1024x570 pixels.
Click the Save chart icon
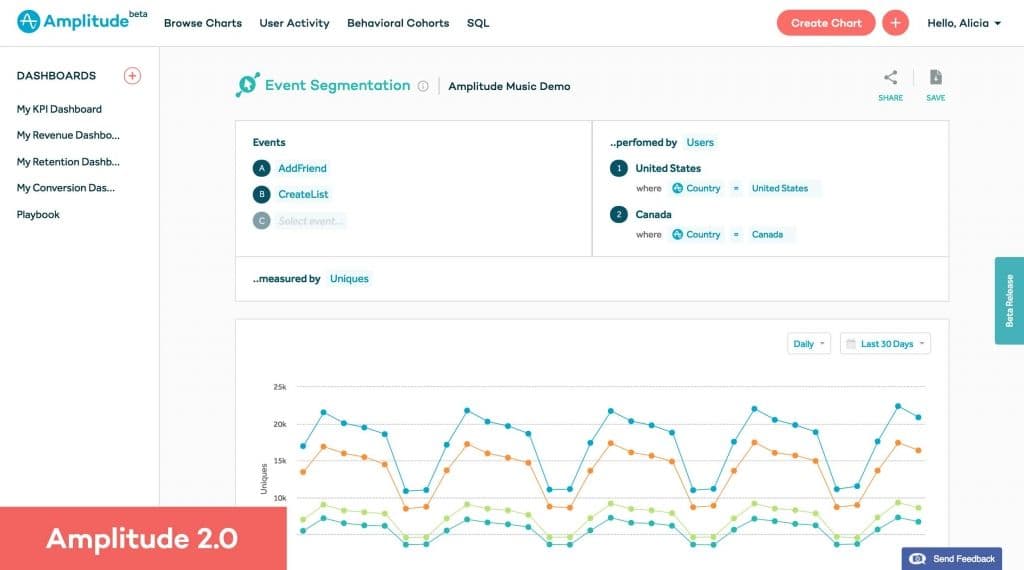(935, 78)
